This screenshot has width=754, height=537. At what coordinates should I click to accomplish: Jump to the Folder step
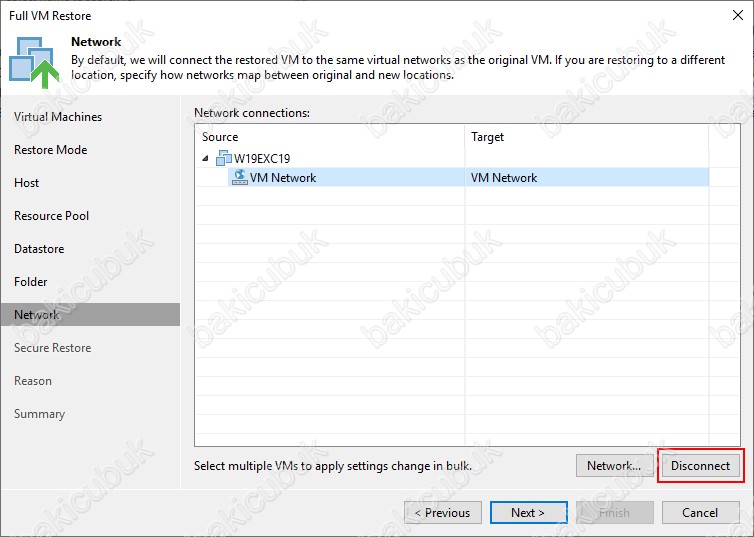pyautogui.click(x=30, y=282)
